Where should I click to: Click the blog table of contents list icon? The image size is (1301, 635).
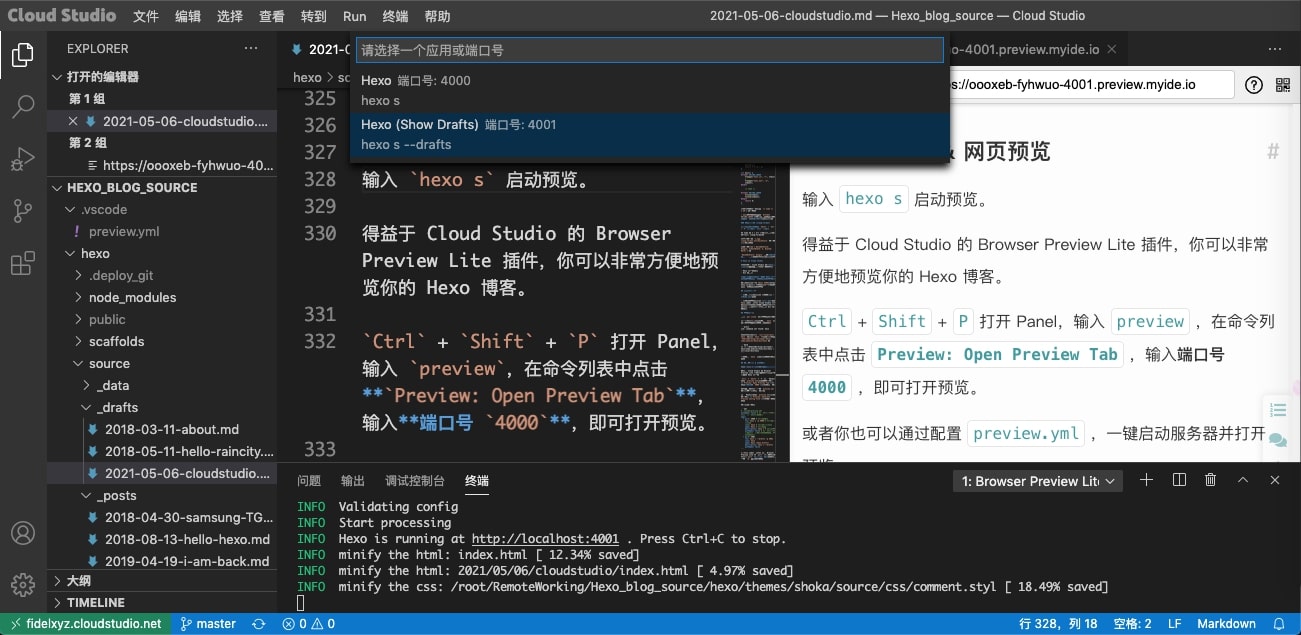click(1277, 409)
